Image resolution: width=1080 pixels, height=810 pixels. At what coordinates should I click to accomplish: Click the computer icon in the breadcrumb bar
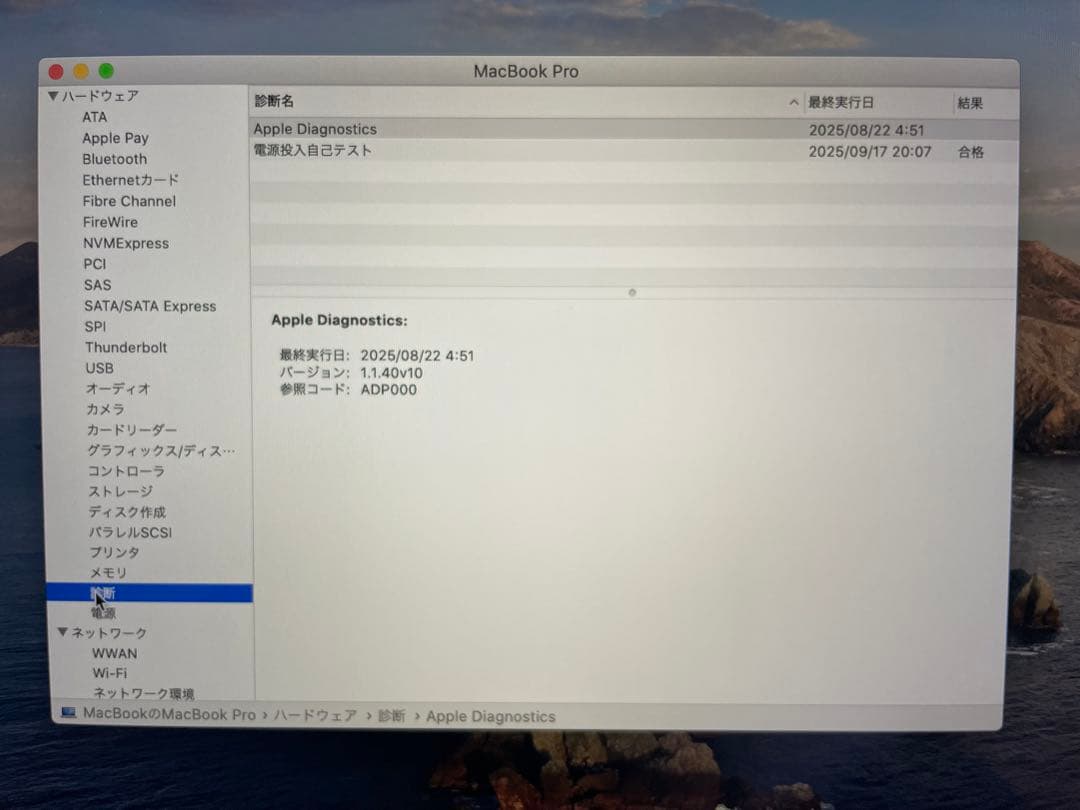tap(67, 715)
